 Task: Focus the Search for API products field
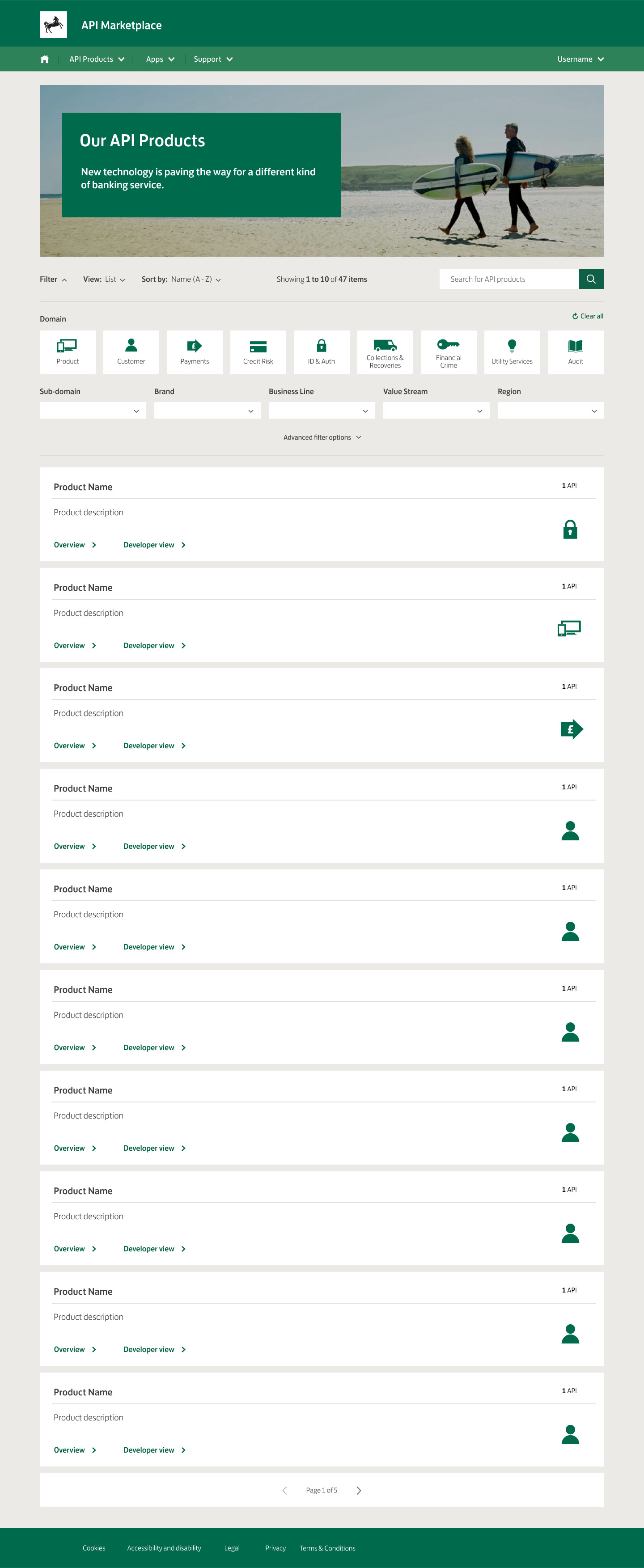pyautogui.click(x=509, y=279)
